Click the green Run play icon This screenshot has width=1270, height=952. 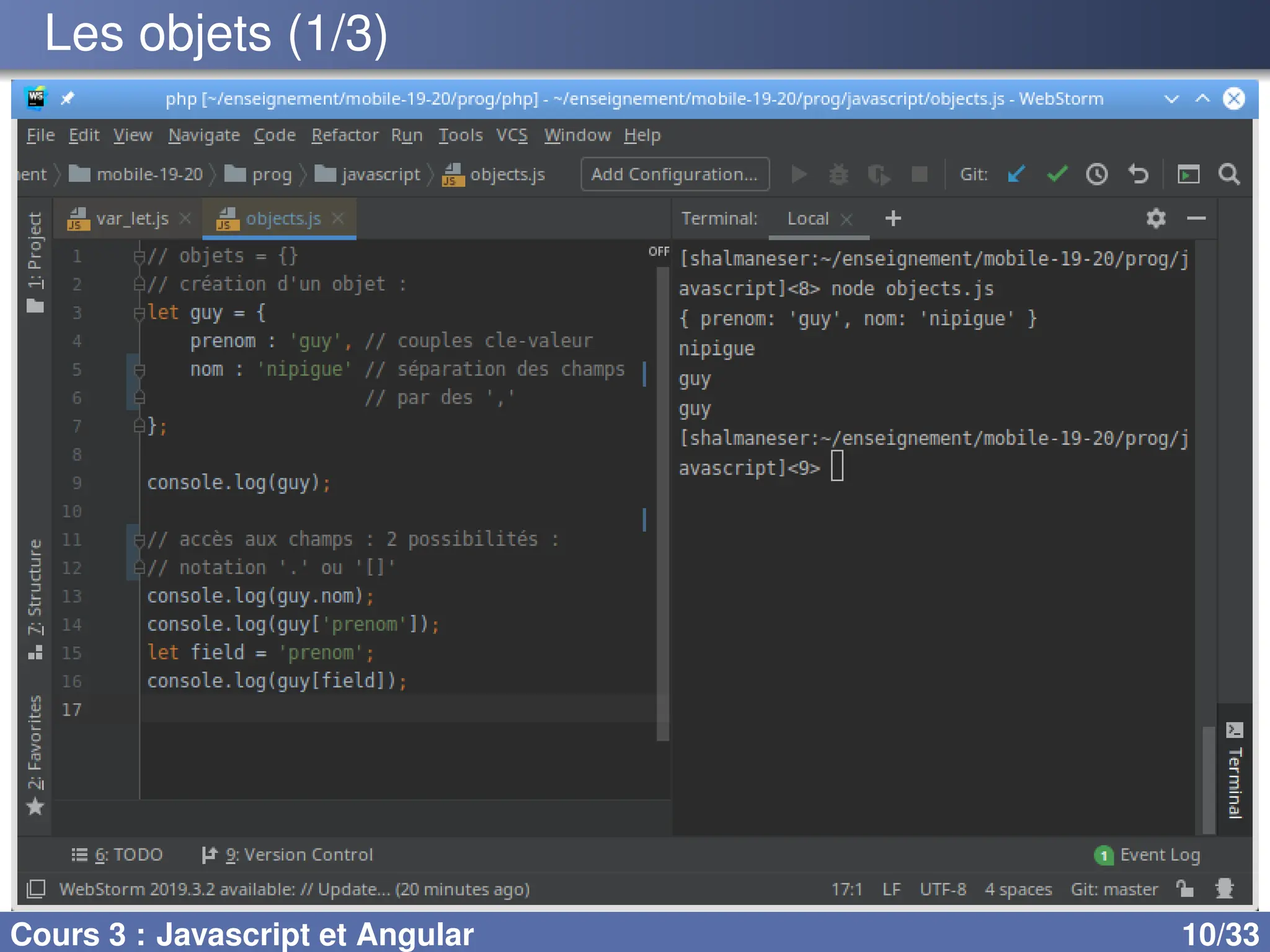coord(799,175)
